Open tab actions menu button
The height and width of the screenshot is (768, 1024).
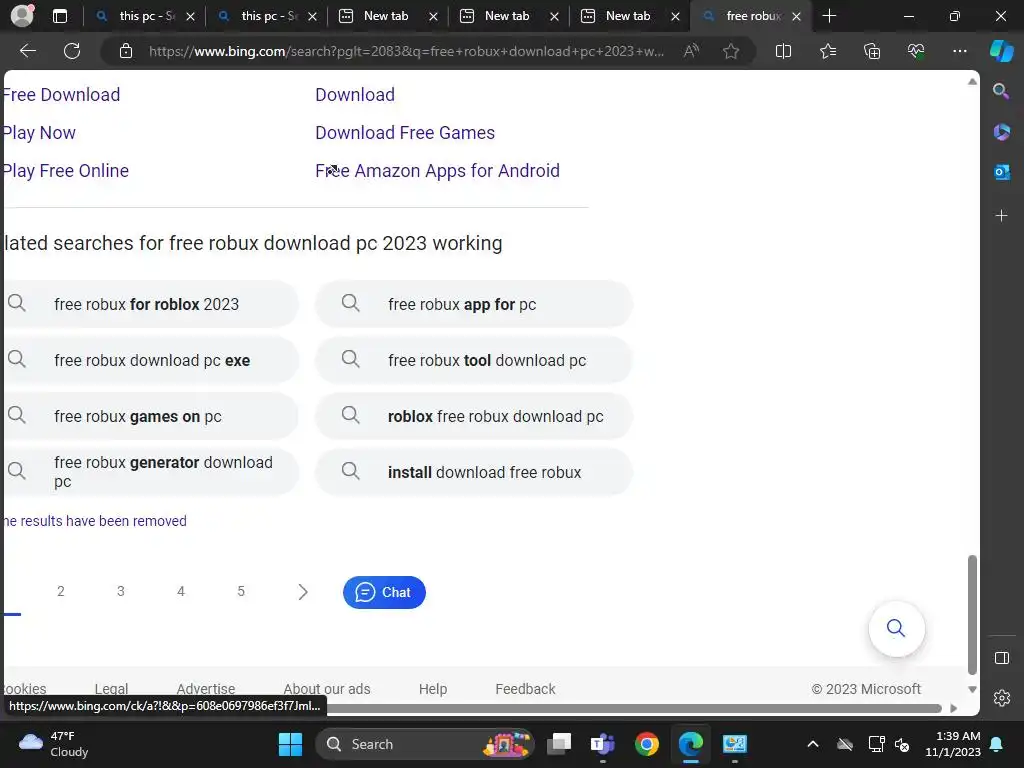[x=59, y=16]
